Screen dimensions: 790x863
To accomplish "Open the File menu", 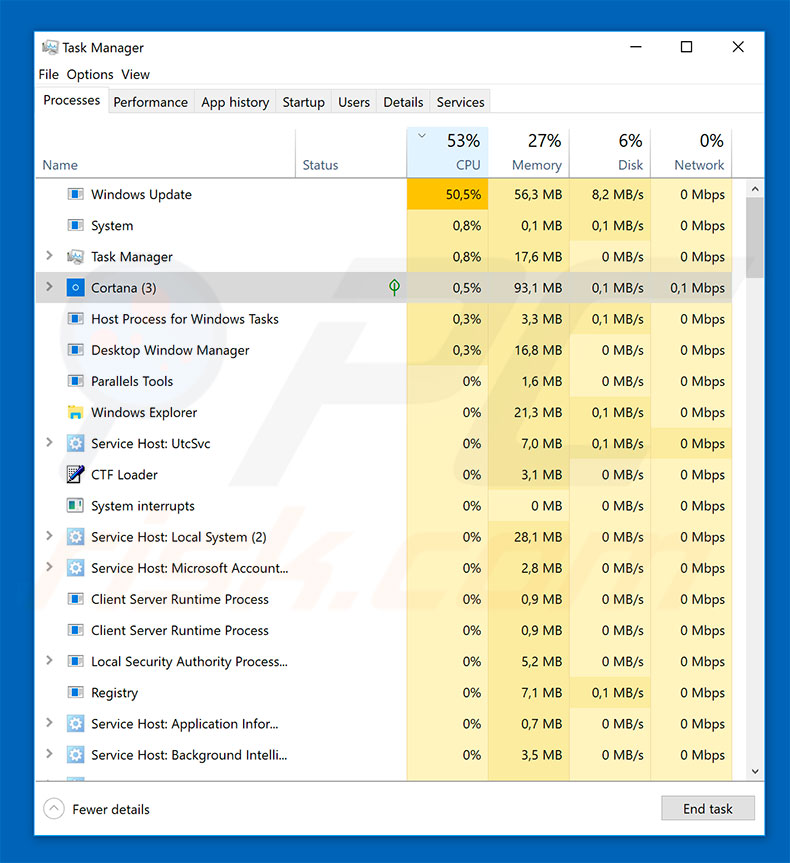I will [48, 74].
